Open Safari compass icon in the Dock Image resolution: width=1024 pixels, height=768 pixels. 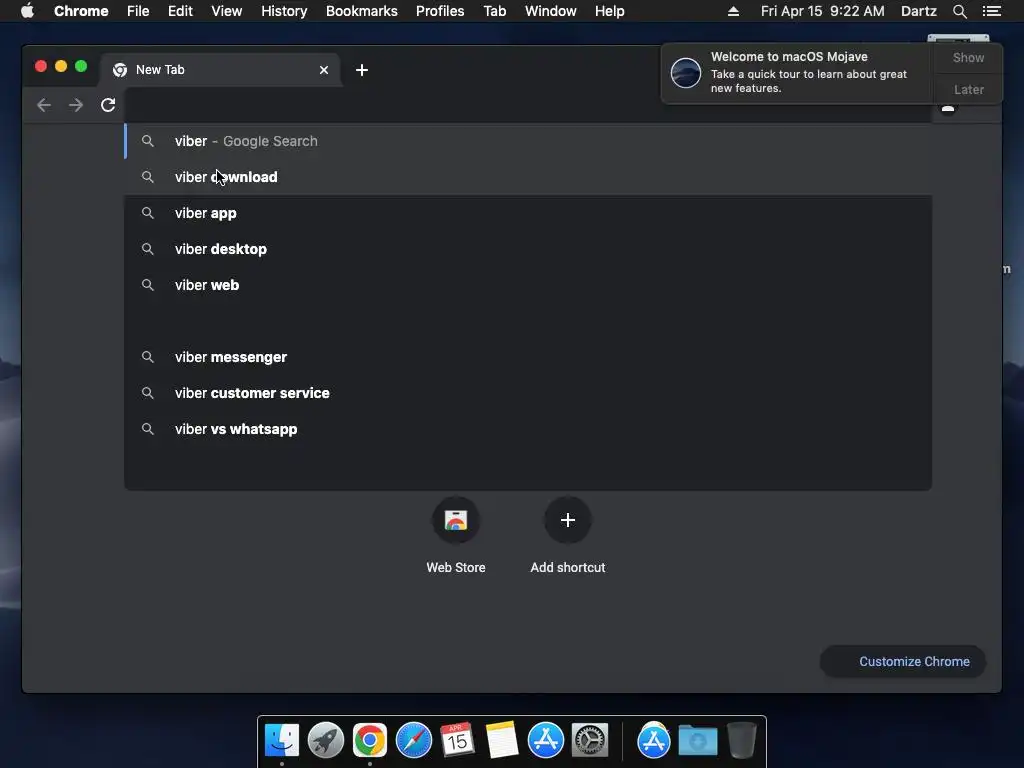tap(413, 741)
